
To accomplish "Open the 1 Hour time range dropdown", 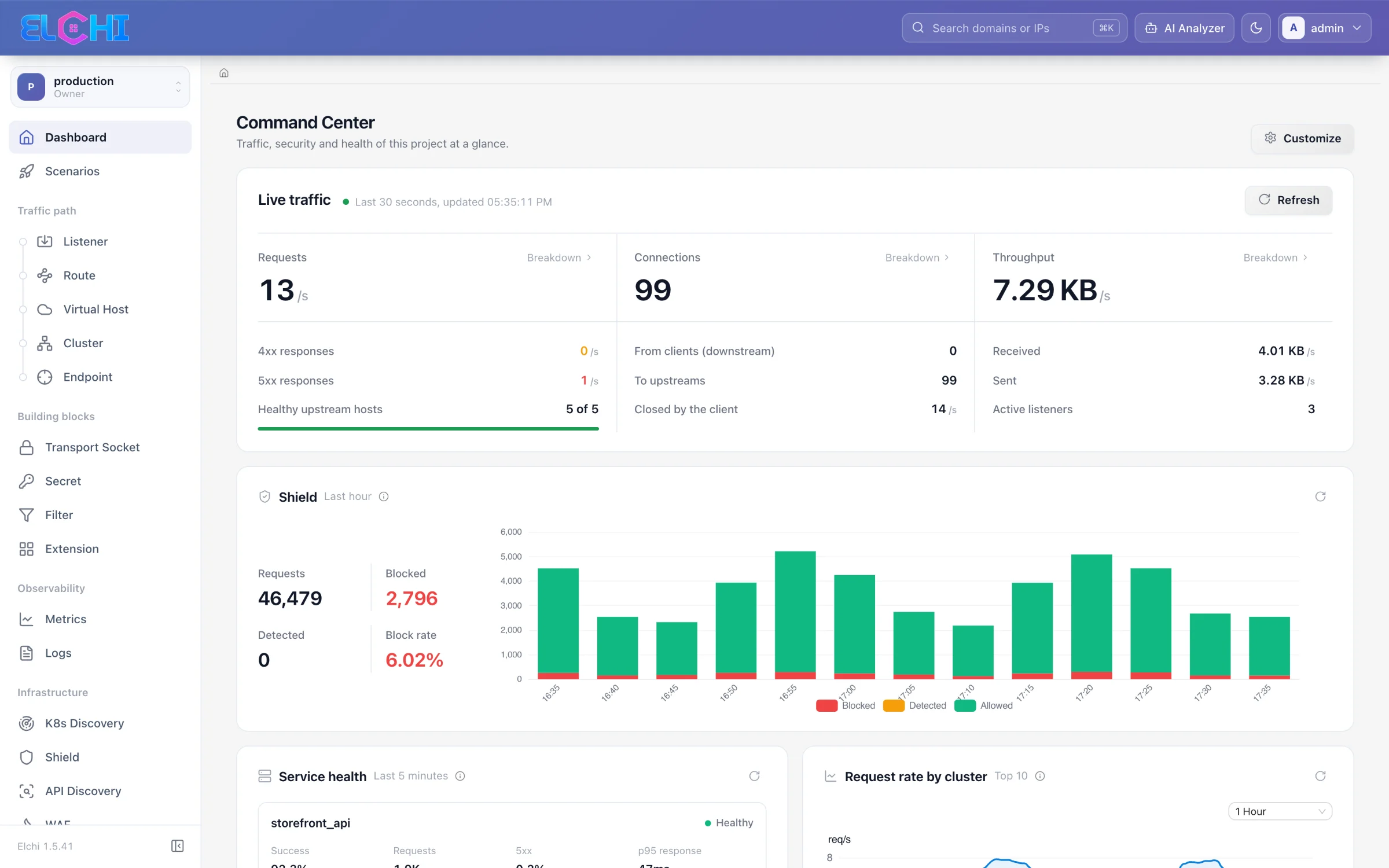I will coord(1280,811).
